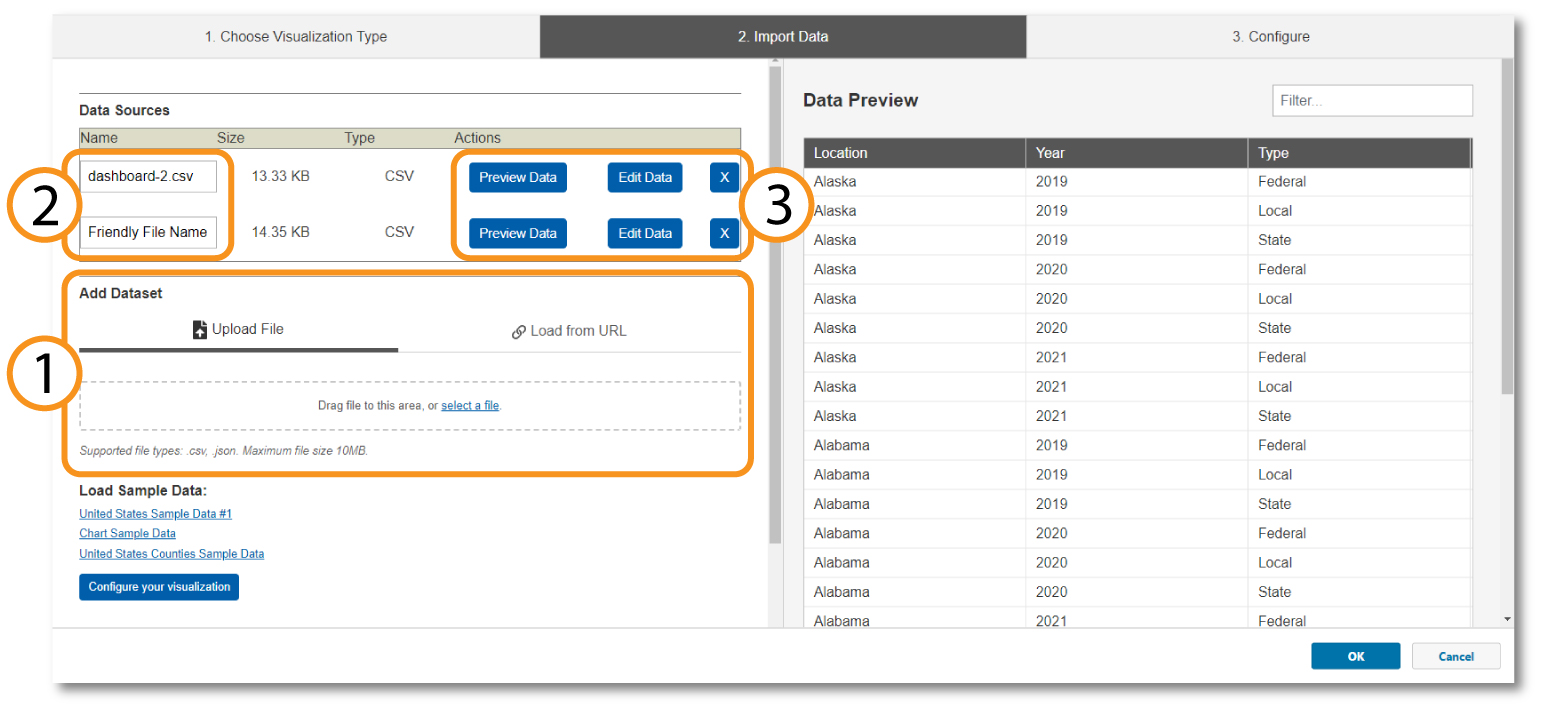The width and height of the screenshot is (1541, 710).
Task: Open United States Sample Data #1
Action: 155,513
